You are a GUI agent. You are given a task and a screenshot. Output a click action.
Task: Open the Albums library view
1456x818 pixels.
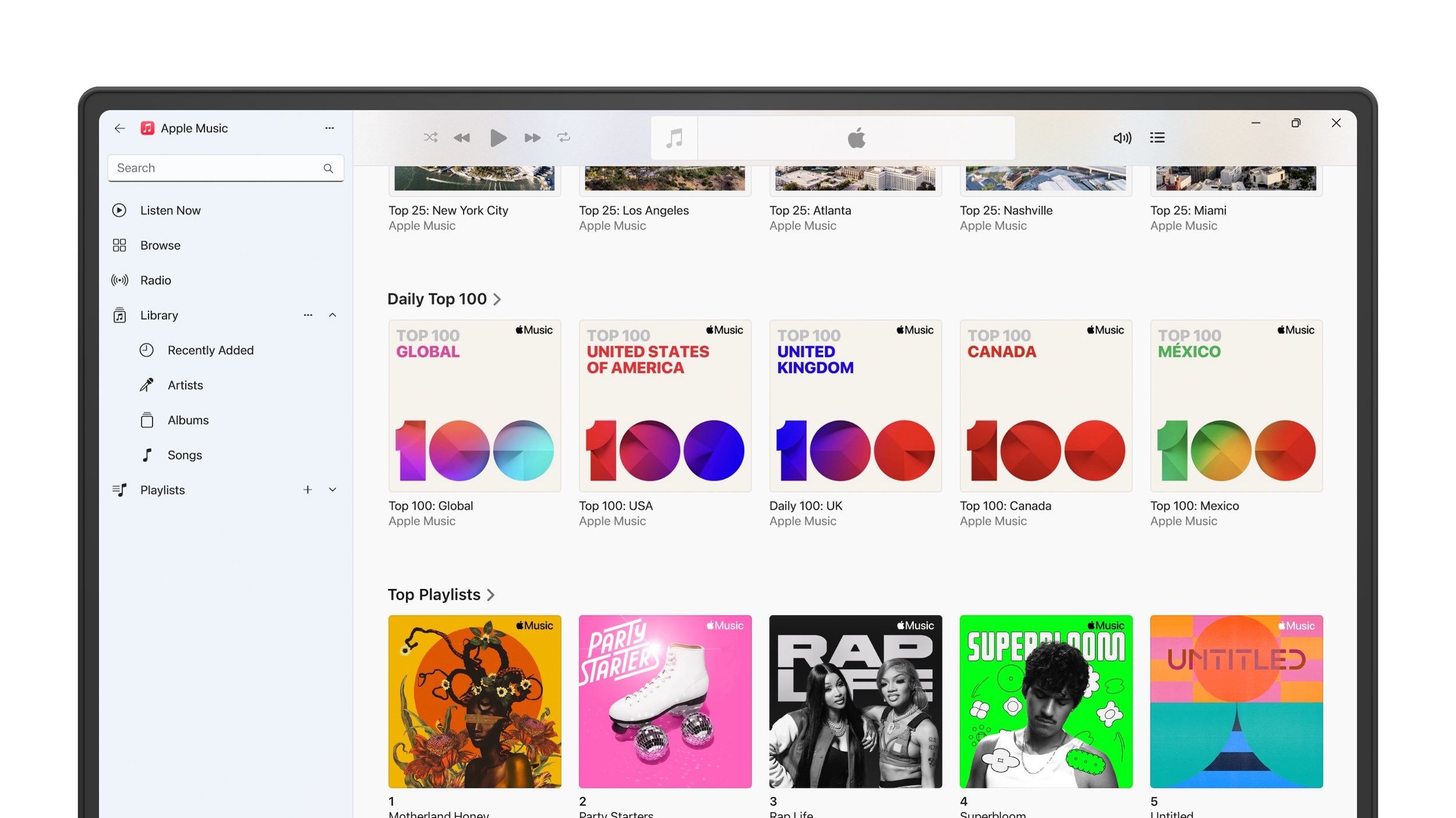pyautogui.click(x=188, y=419)
